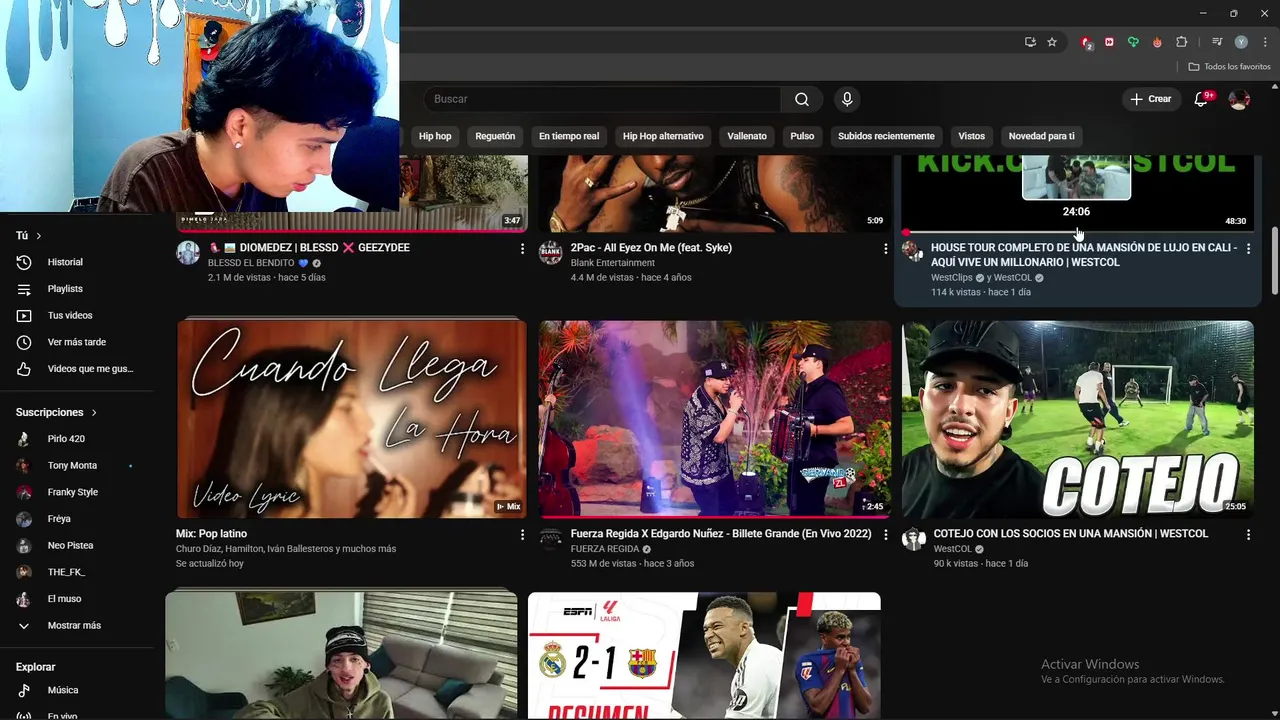Select the Vistos filter chip
This screenshot has height=720, width=1280.
coord(971,136)
